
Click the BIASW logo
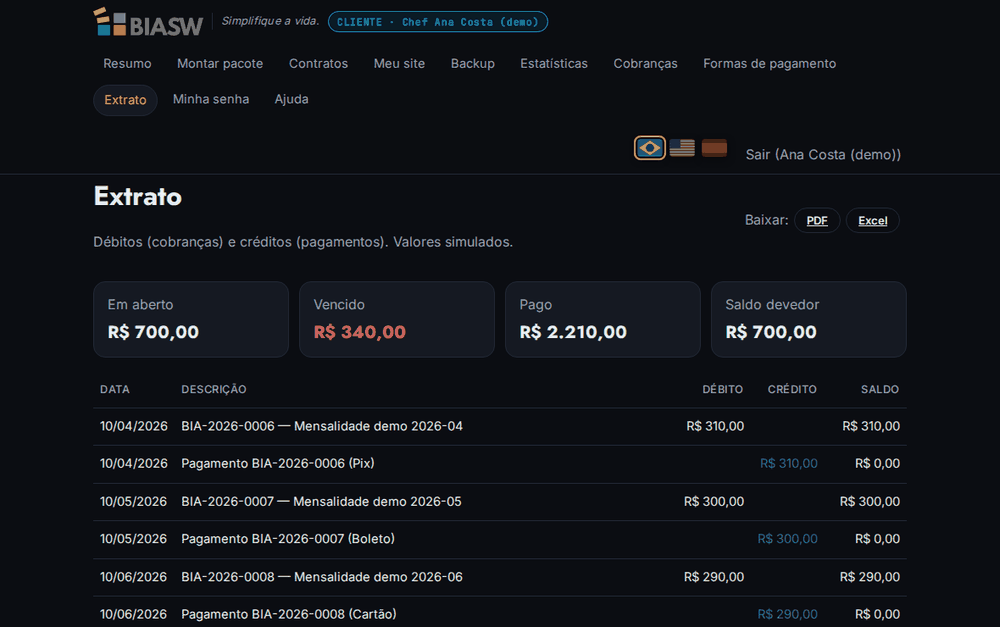click(148, 22)
